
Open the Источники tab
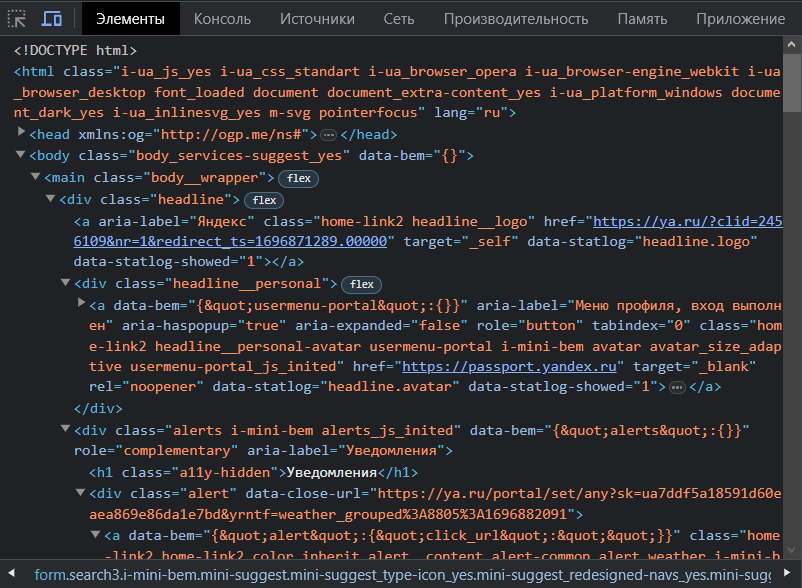(x=317, y=19)
